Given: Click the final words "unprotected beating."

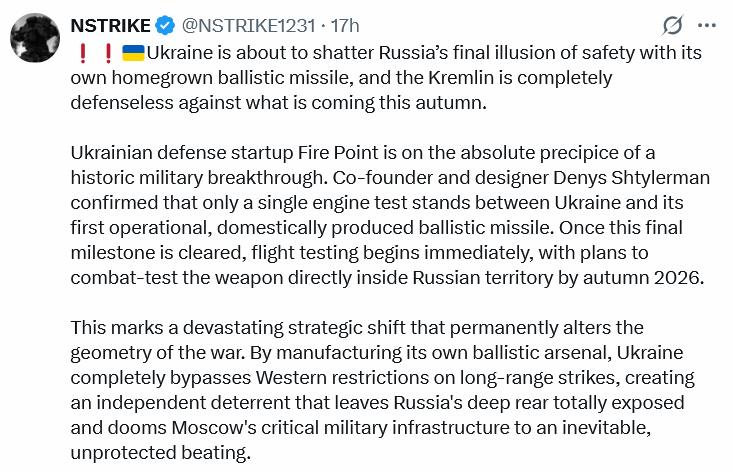Looking at the screenshot, I should 161,453.
